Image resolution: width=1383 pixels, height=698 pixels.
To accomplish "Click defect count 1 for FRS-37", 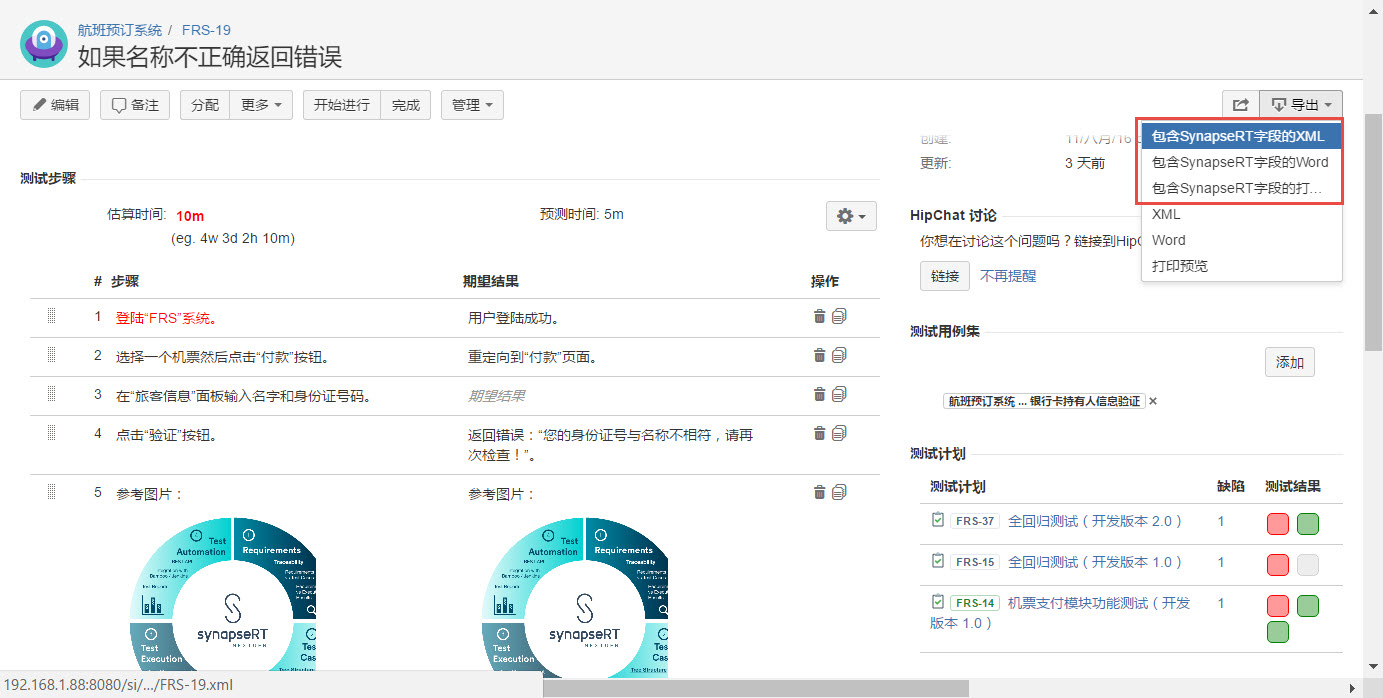I will tap(1221, 520).
